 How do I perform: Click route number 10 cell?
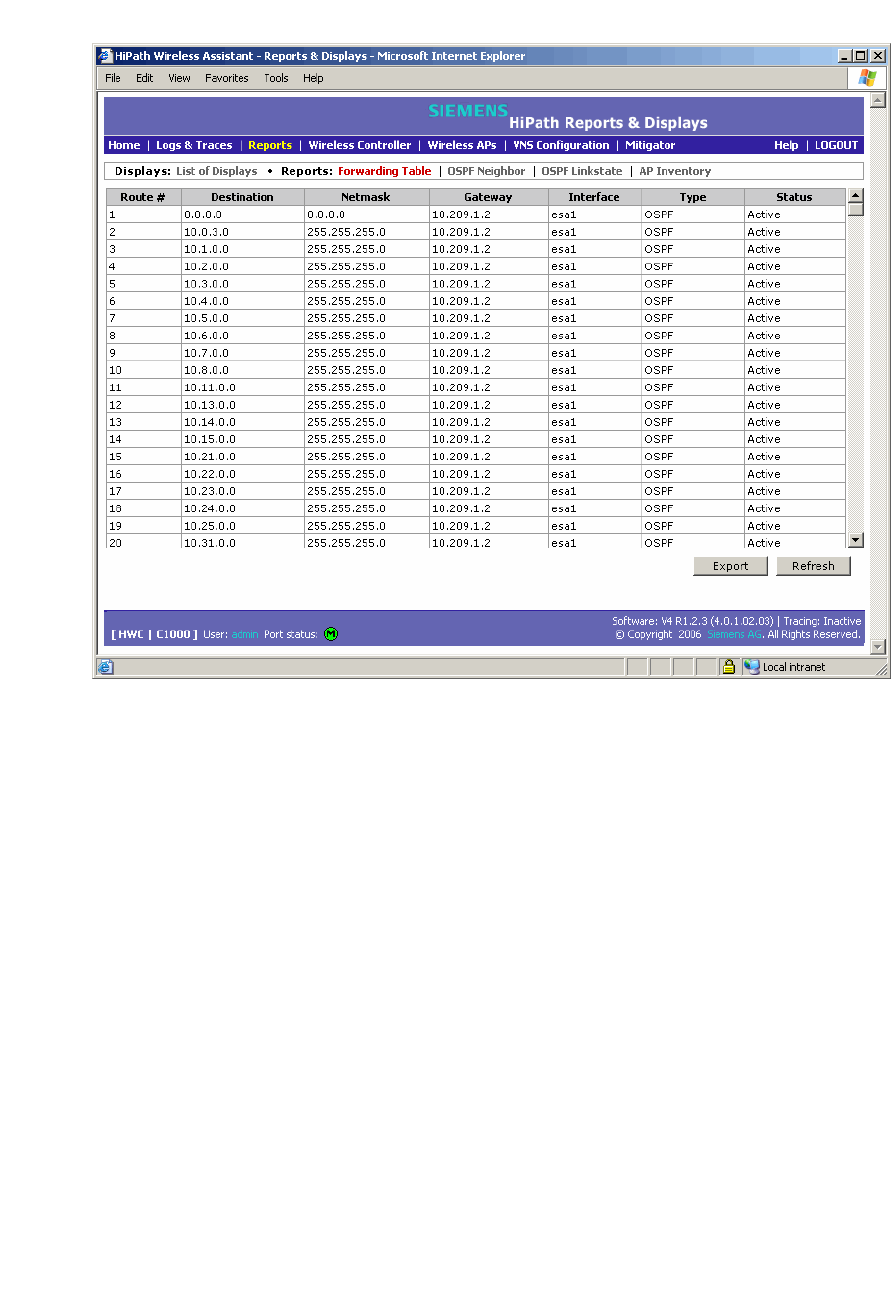point(144,370)
